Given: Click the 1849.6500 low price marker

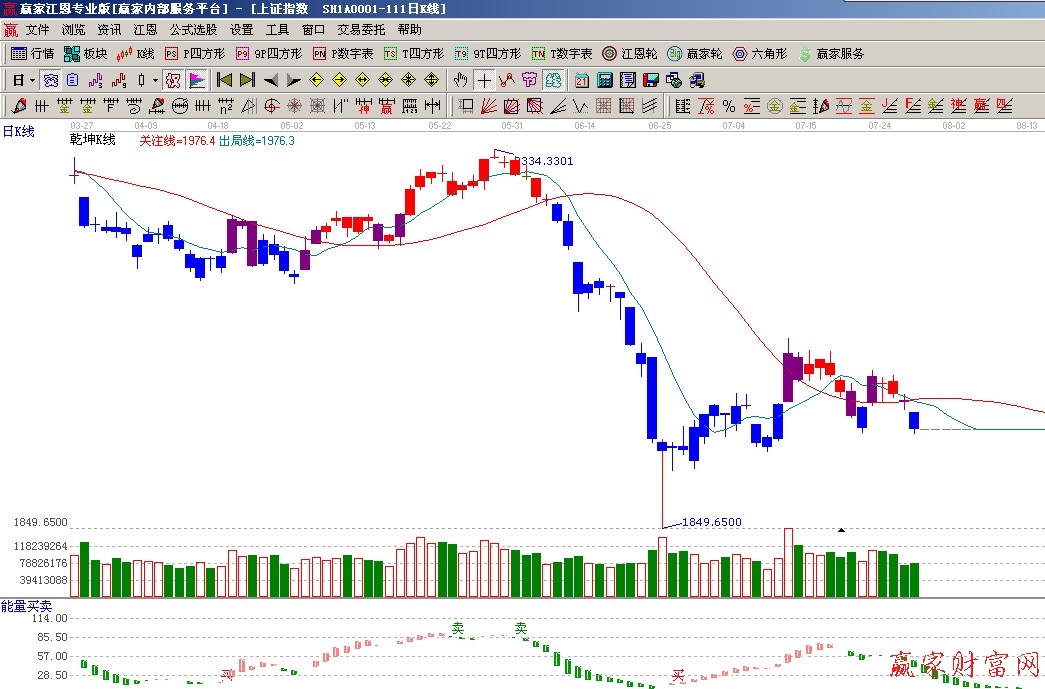Looking at the screenshot, I should (x=711, y=522).
